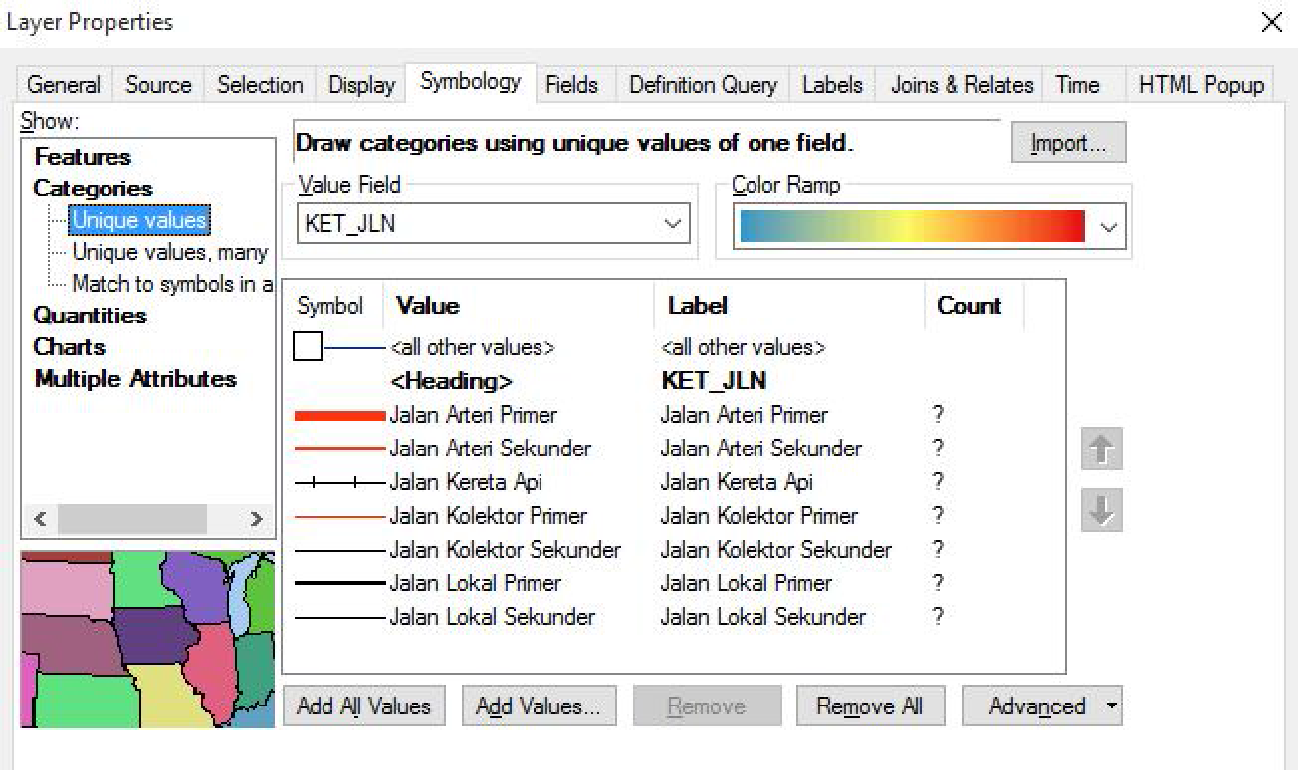Click the Jalan Lokal Primer line symbol
This screenshot has width=1298, height=770.
[340, 583]
